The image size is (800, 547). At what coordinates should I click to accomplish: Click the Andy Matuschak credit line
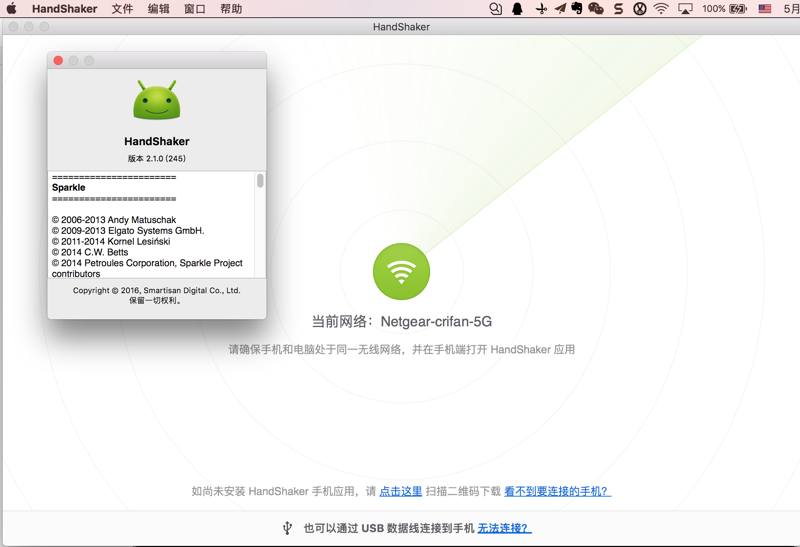pyautogui.click(x=114, y=219)
